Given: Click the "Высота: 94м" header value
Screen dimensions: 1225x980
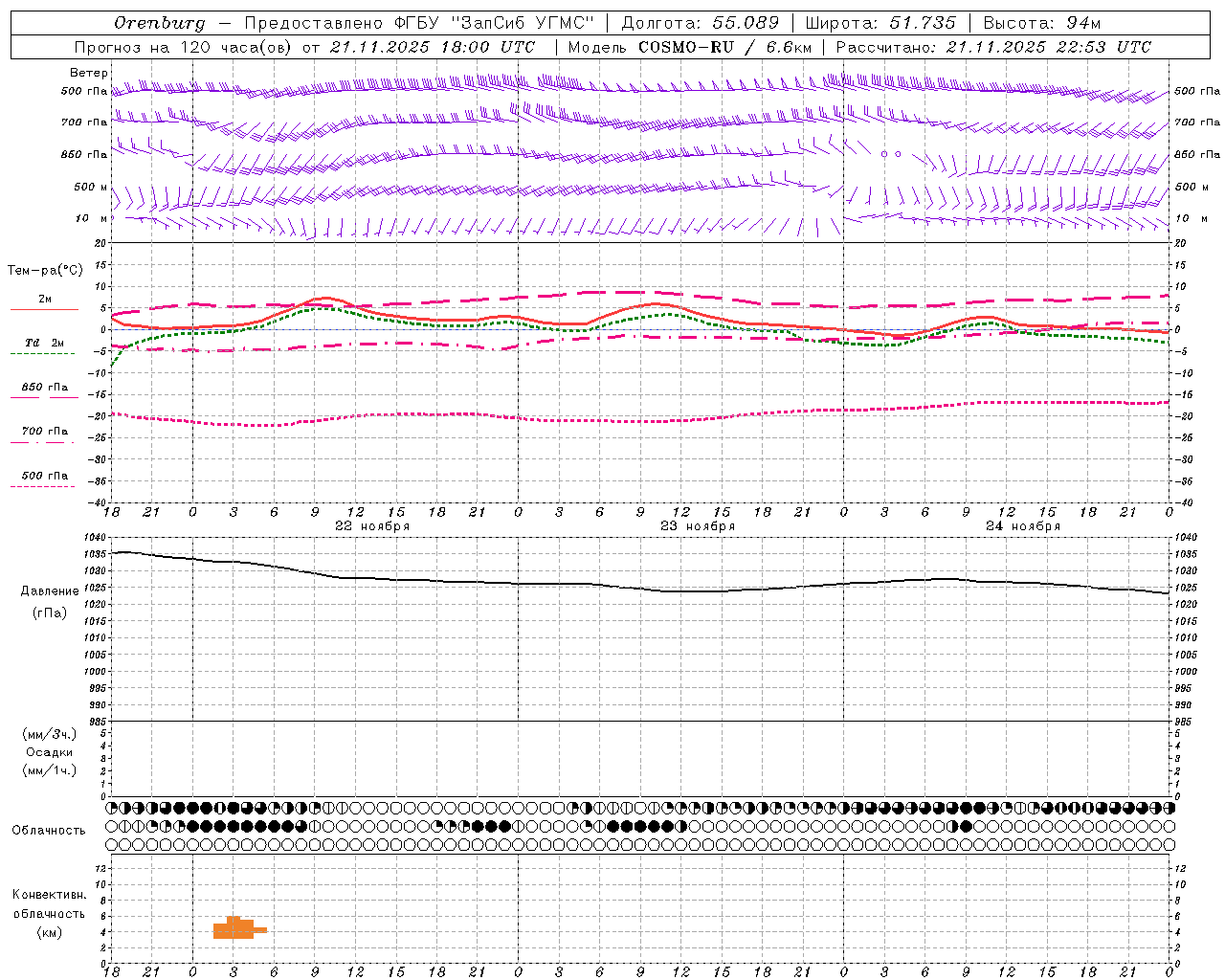Looking at the screenshot, I should pyautogui.click(x=1042, y=23).
